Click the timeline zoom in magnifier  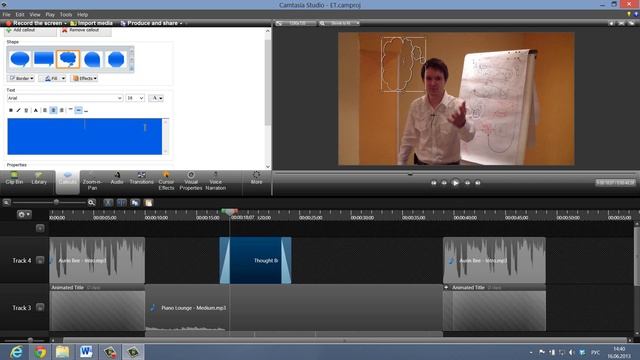(x=91, y=202)
